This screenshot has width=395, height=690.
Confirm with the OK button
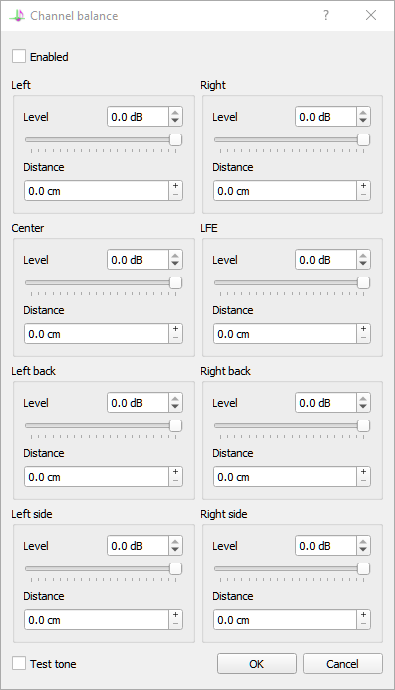click(256, 663)
